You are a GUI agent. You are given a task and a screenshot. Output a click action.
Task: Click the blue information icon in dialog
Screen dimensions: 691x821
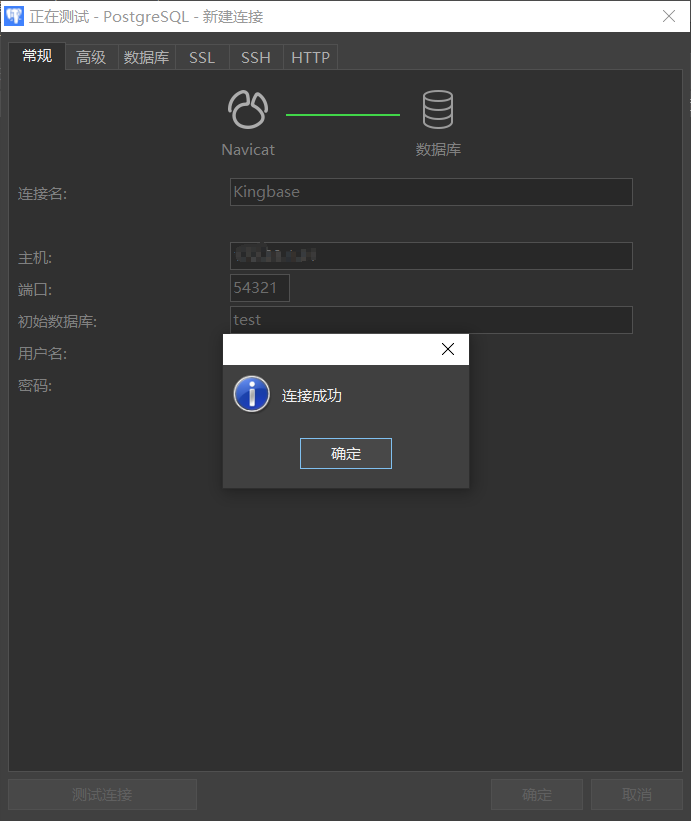[x=252, y=394]
